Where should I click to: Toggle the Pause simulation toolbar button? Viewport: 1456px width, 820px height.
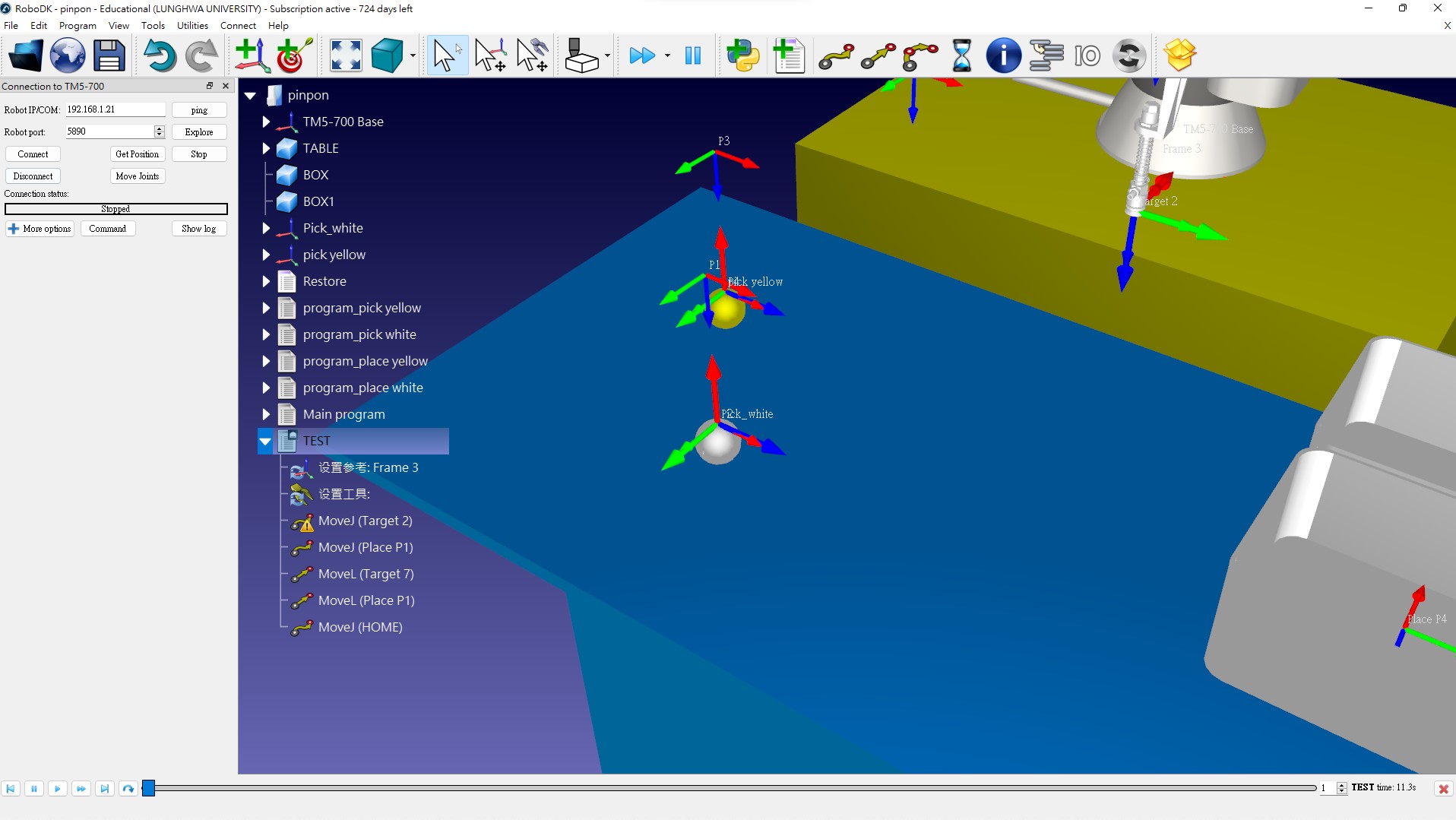[693, 55]
